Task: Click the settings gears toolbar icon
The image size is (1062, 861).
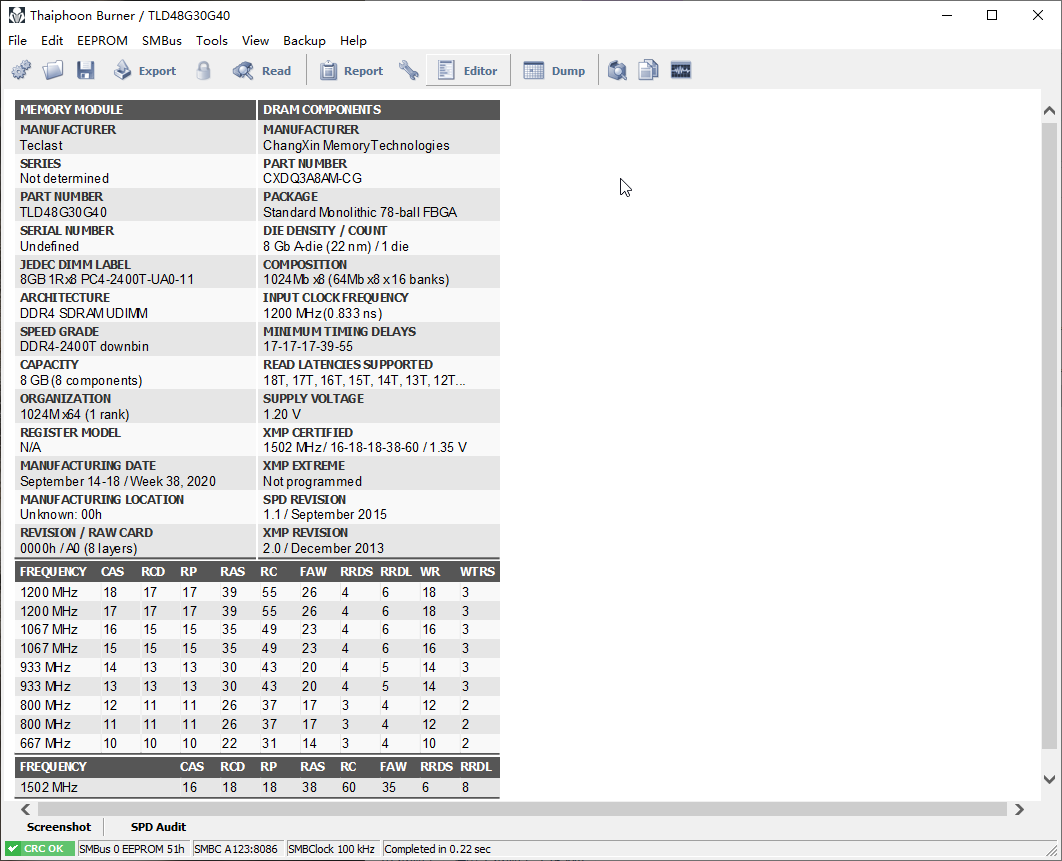Action: 21,71
